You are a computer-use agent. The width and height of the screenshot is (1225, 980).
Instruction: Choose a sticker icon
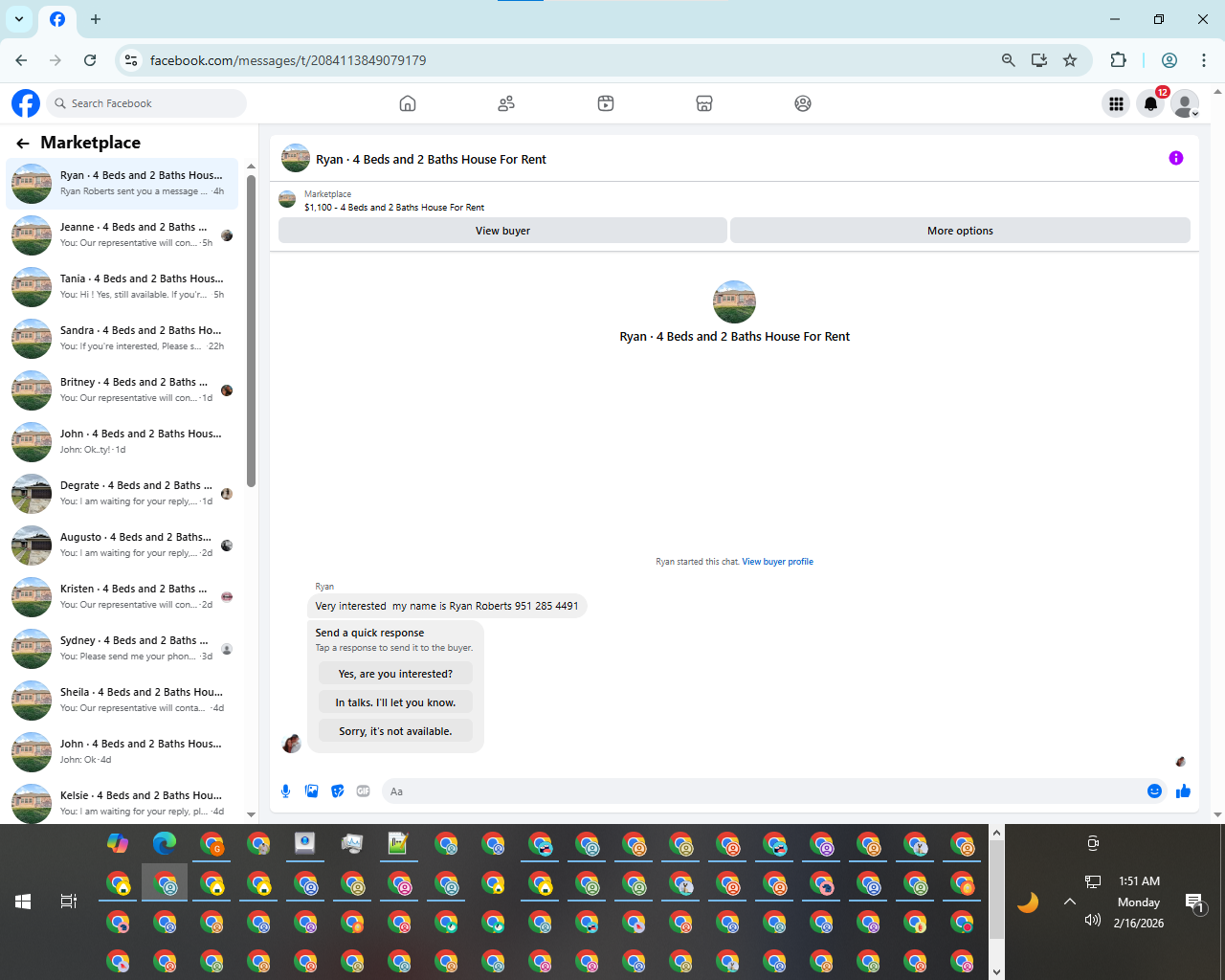click(x=337, y=791)
